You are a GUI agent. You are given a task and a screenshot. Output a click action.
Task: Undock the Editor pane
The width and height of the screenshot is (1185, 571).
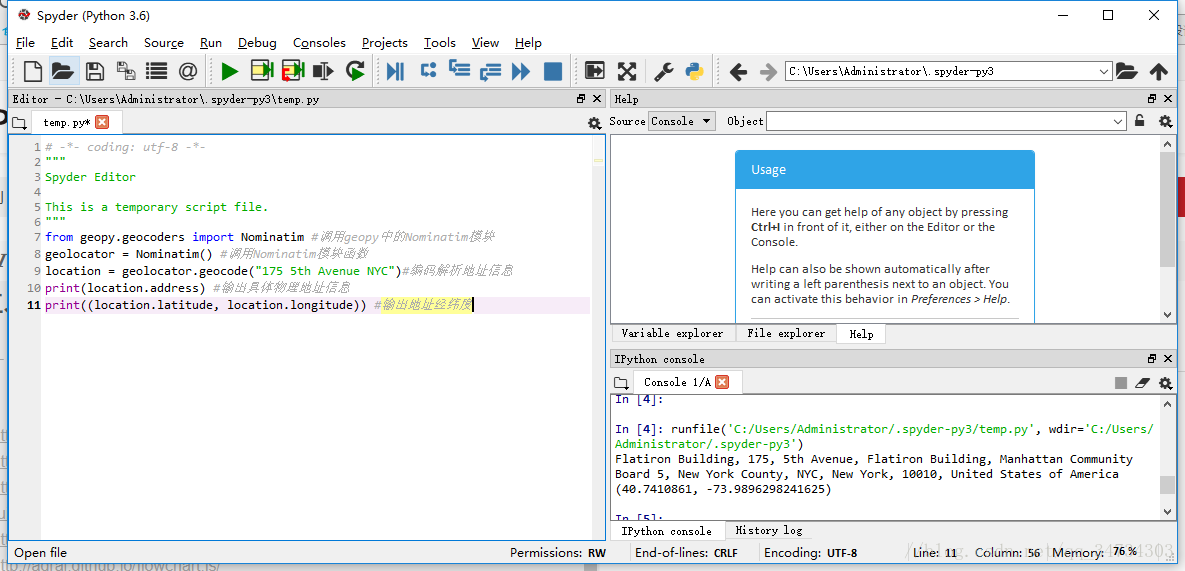click(x=581, y=99)
